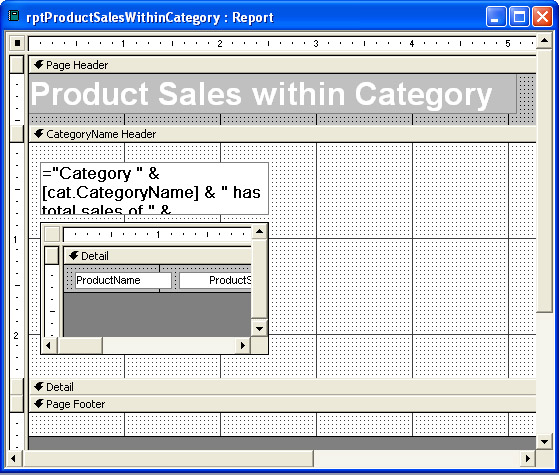Select the CategoryName Header section bar
Image resolution: width=559 pixels, height=475 pixels.
coord(282,134)
